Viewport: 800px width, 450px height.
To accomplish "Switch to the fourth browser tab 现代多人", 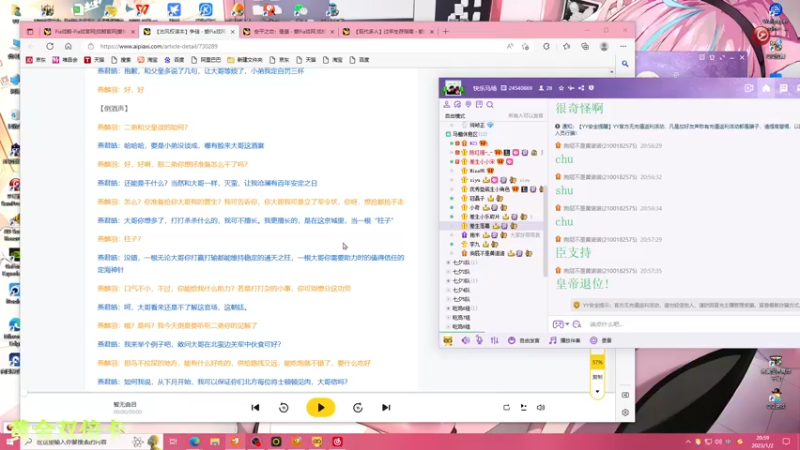I will point(389,32).
